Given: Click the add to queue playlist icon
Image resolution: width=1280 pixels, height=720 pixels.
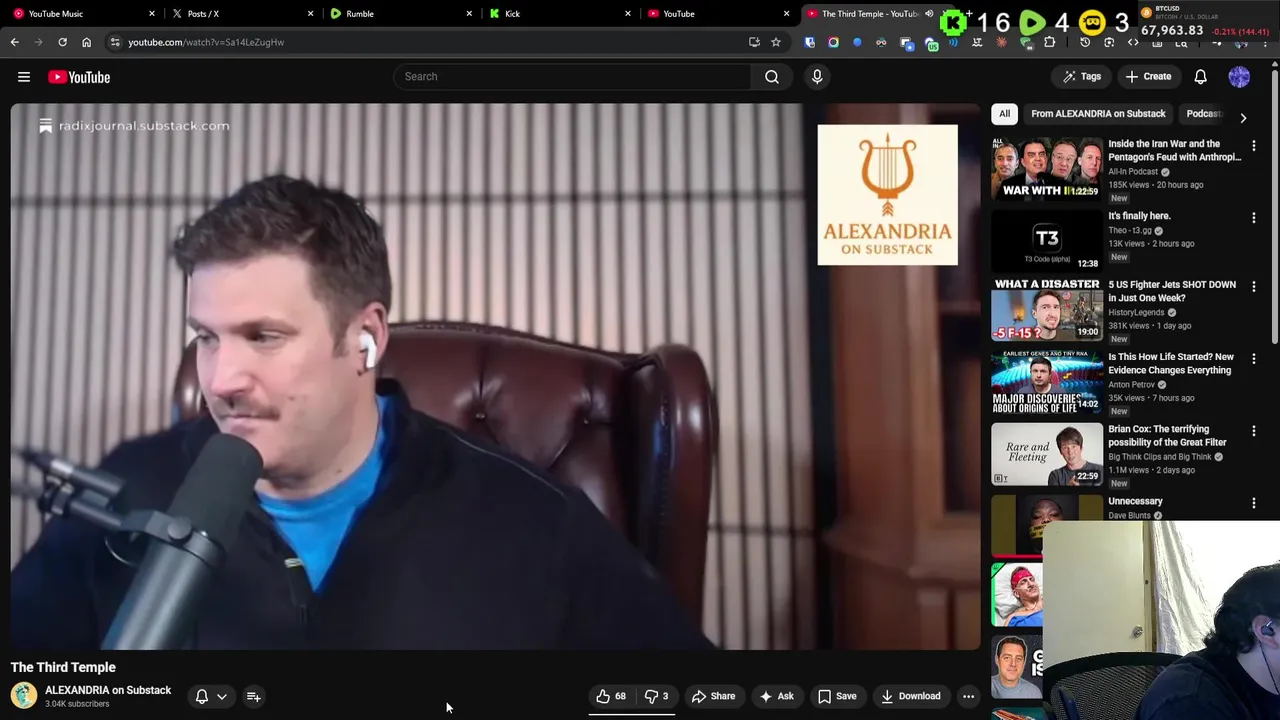Looking at the screenshot, I should click(253, 696).
